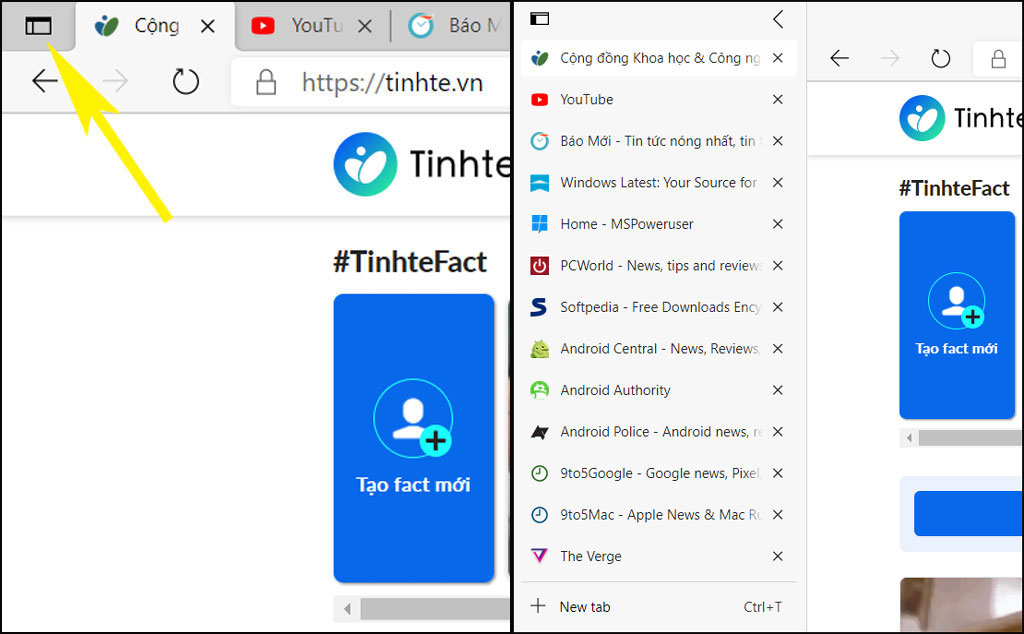Screen dimensions: 1024x634
Task: Select Android Police vertical tab
Action: pos(659,432)
